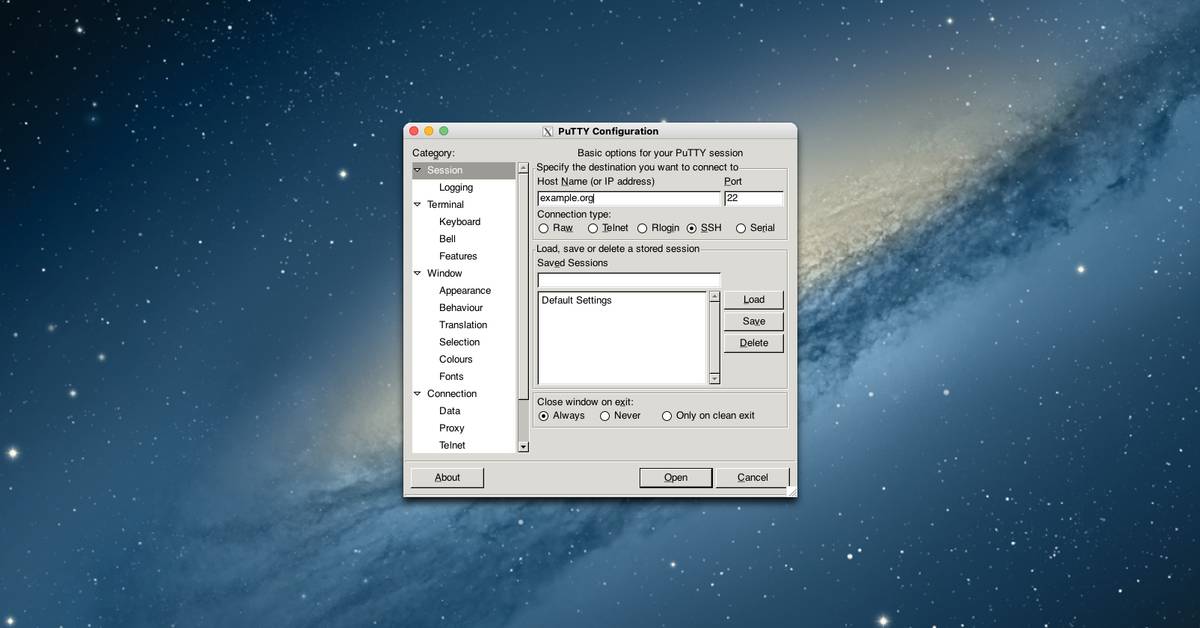1200x628 pixels.
Task: Select Raw connection type
Action: tap(543, 228)
